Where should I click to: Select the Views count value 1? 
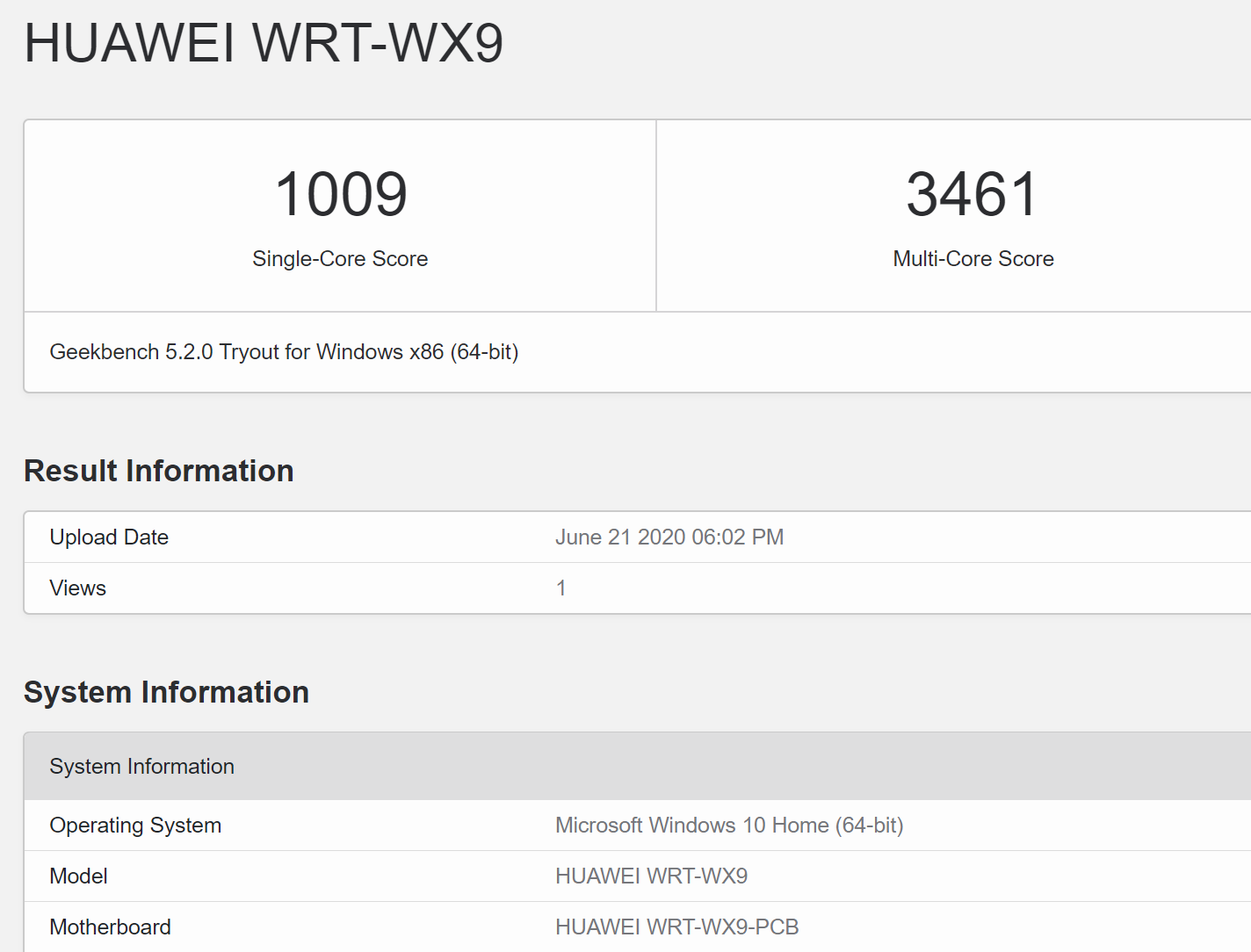pos(560,588)
